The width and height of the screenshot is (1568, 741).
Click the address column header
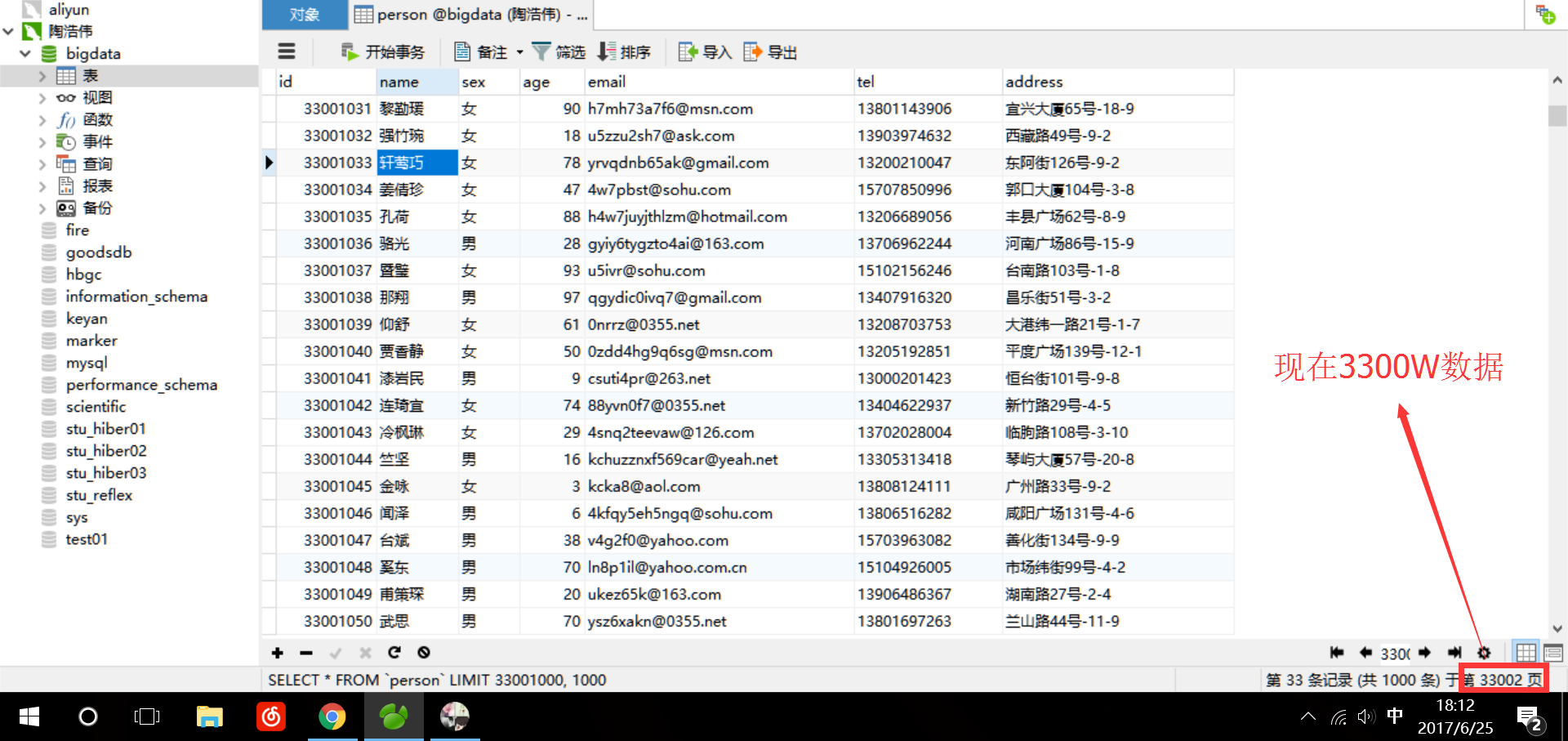coord(1117,82)
